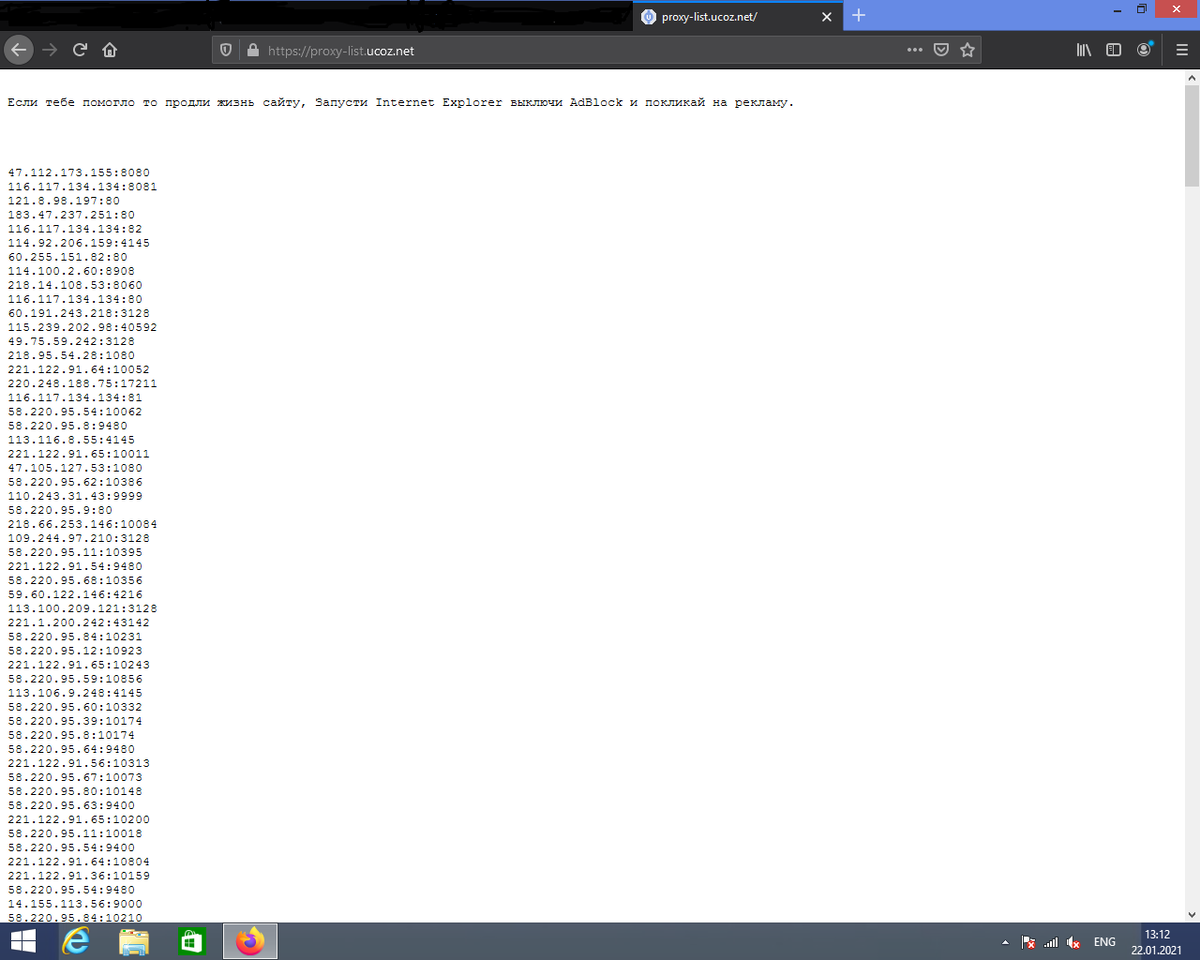Close the proxy-list.ucoz.net tab
The image size is (1200, 960).
tap(826, 17)
